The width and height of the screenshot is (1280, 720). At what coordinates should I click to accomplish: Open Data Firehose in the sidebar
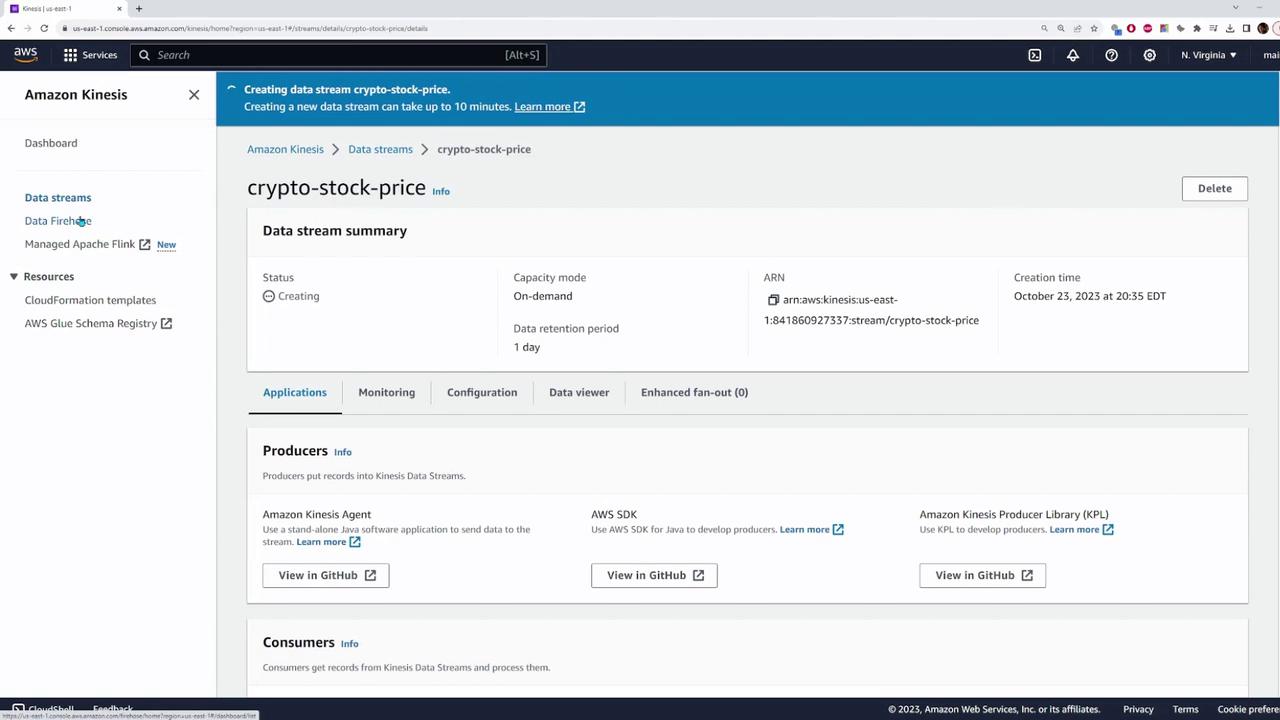(58, 221)
